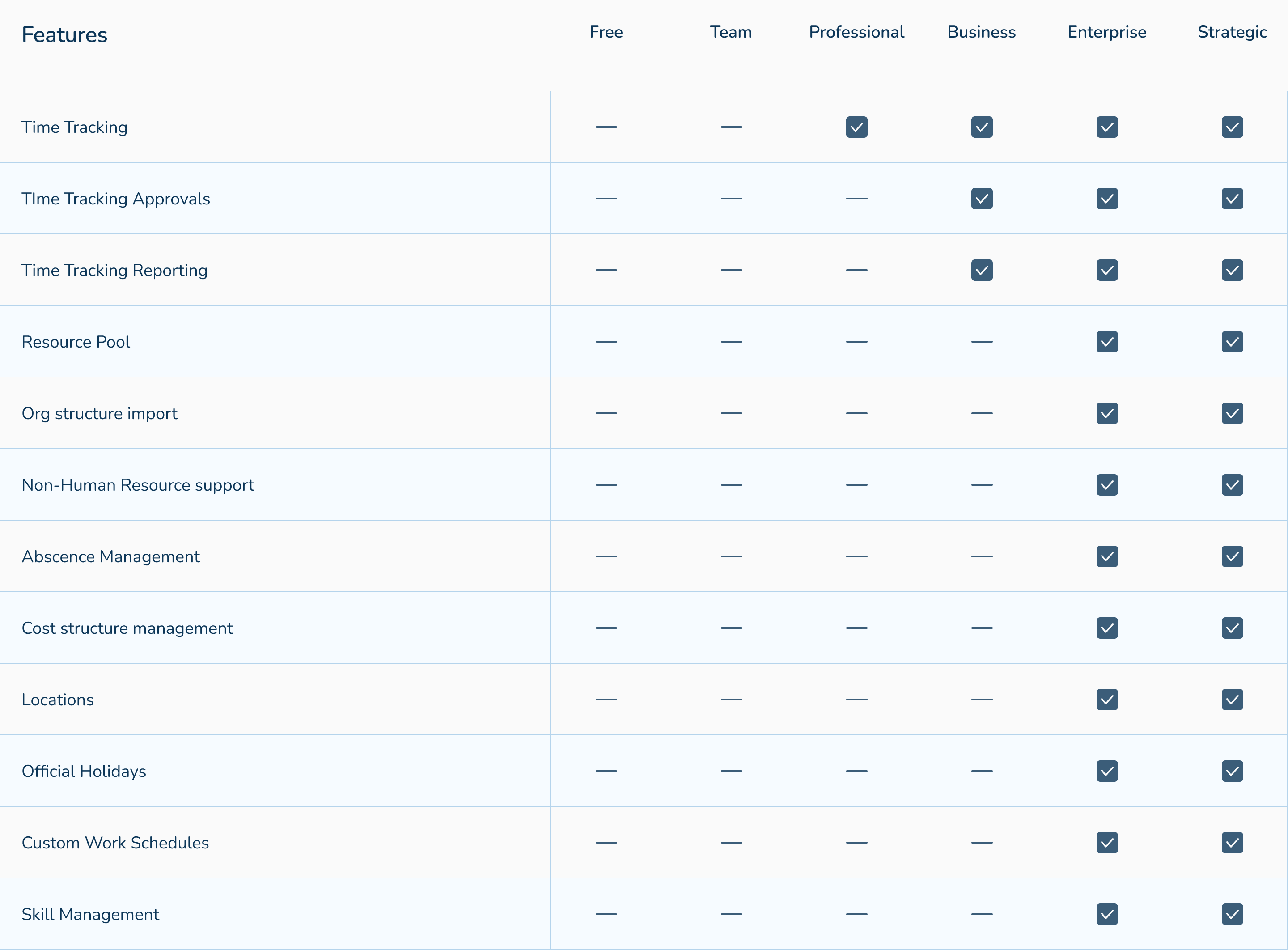Click Free plan dash for Time Tracking

606,127
